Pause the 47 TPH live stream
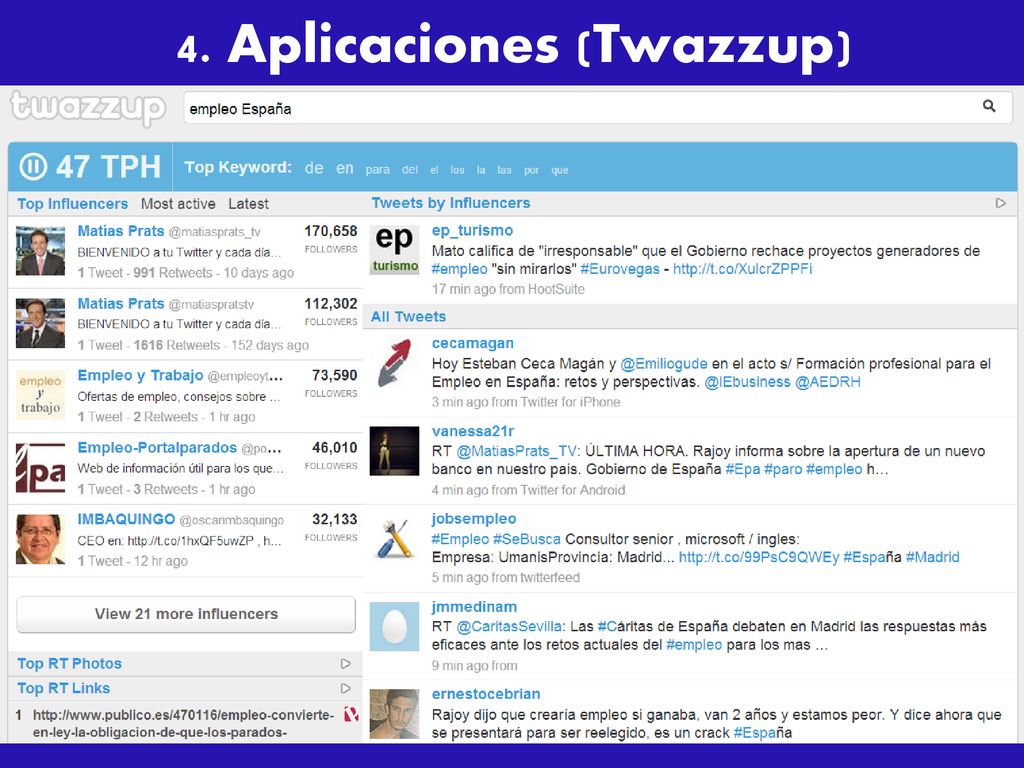 tap(33, 167)
